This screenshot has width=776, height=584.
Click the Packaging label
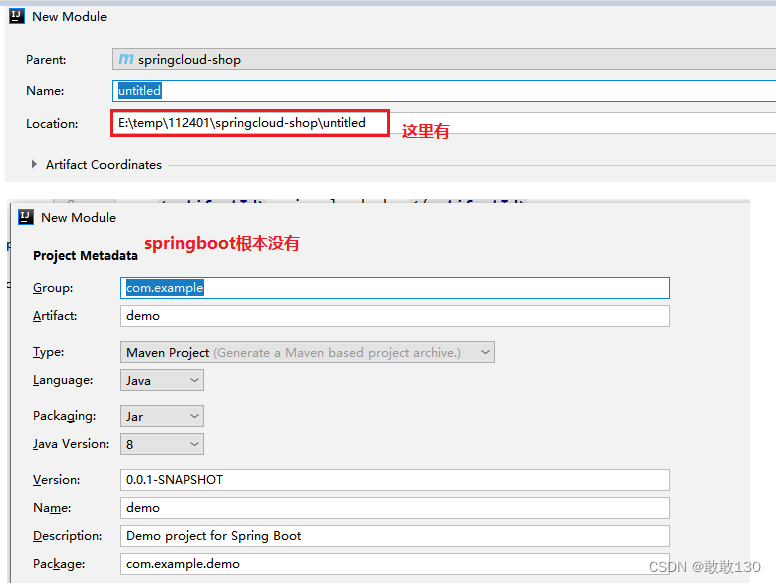[x=64, y=416]
